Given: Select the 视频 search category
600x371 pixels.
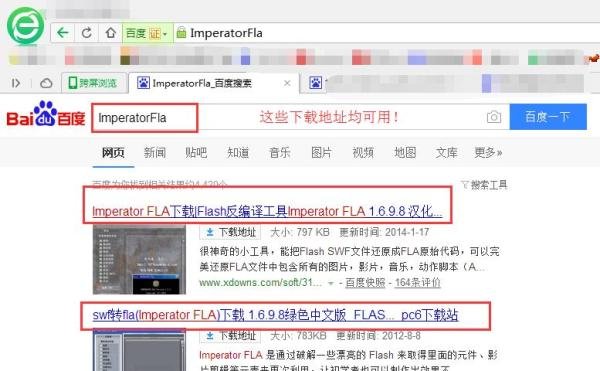Looking at the screenshot, I should click(363, 153).
